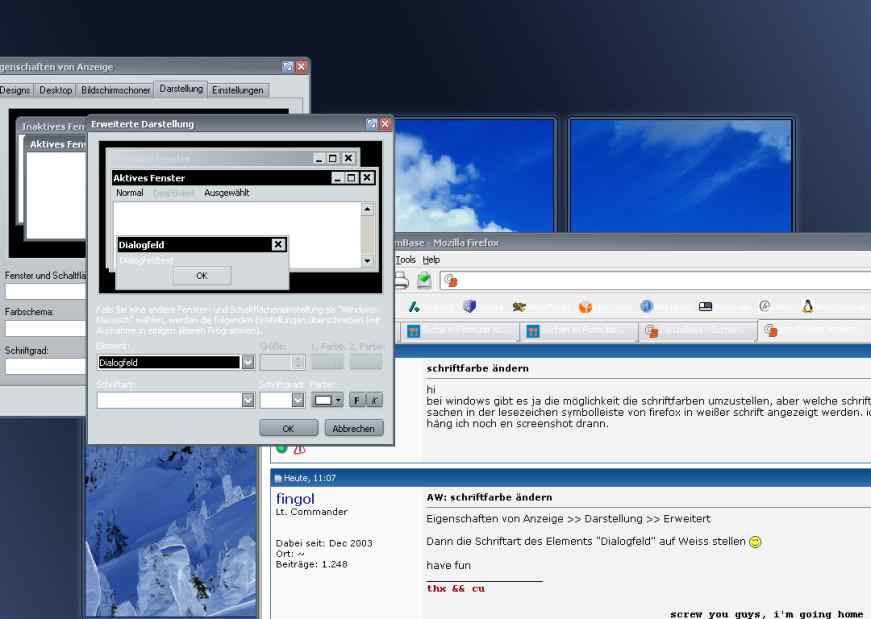The width and height of the screenshot is (871, 619).
Task: Click OK in Erweiterte Darstellung dialog
Action: (288, 428)
